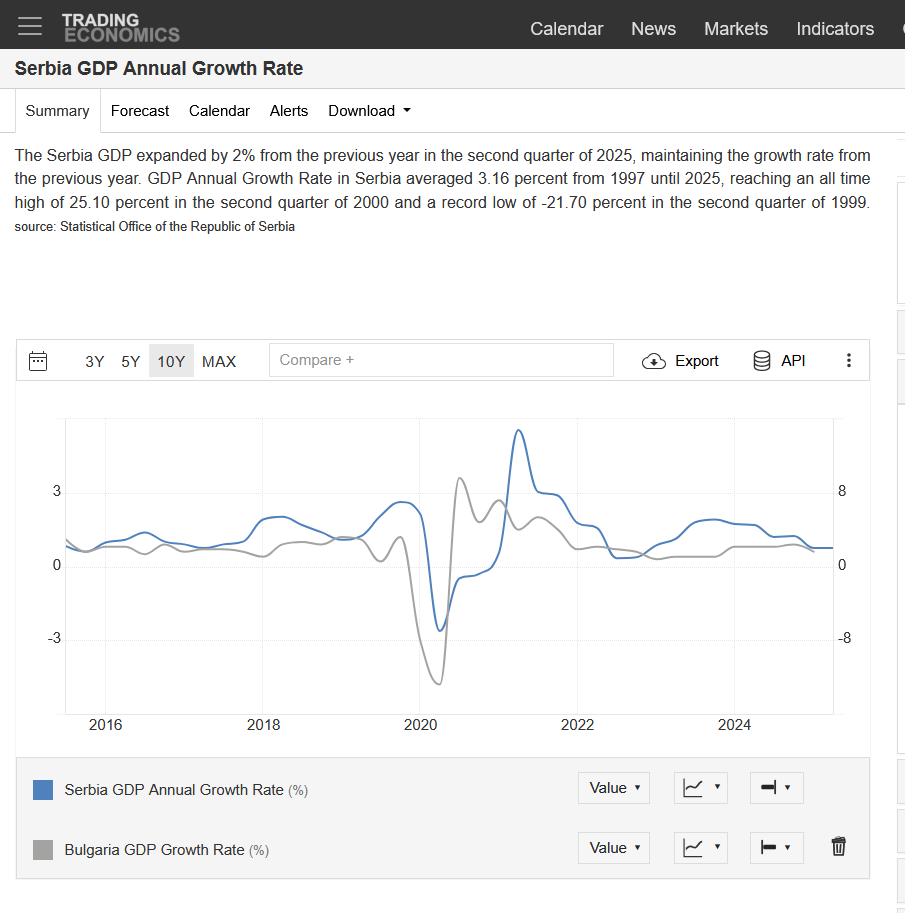The width and height of the screenshot is (905, 913).
Task: Click the gray Bulgaria series color swatch
Action: (x=43, y=850)
